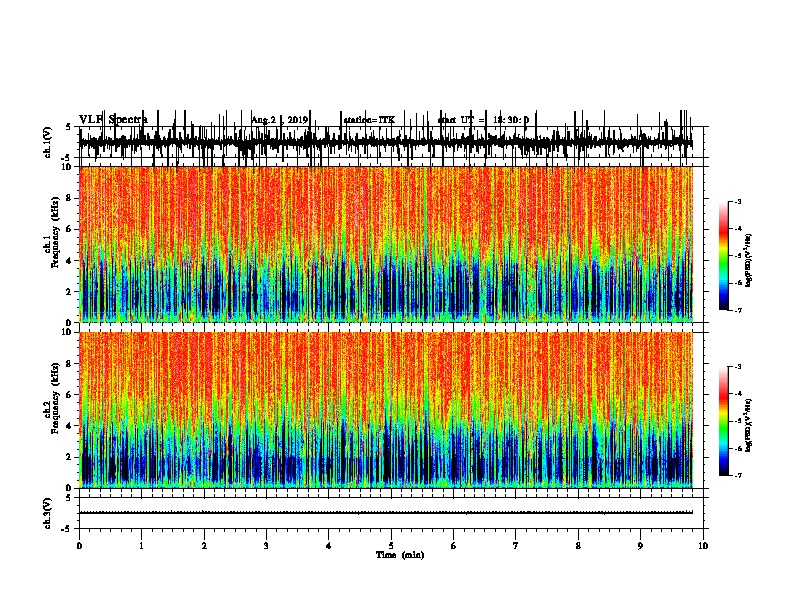Click inside the ch.2 frequency spectrogram

point(386,410)
